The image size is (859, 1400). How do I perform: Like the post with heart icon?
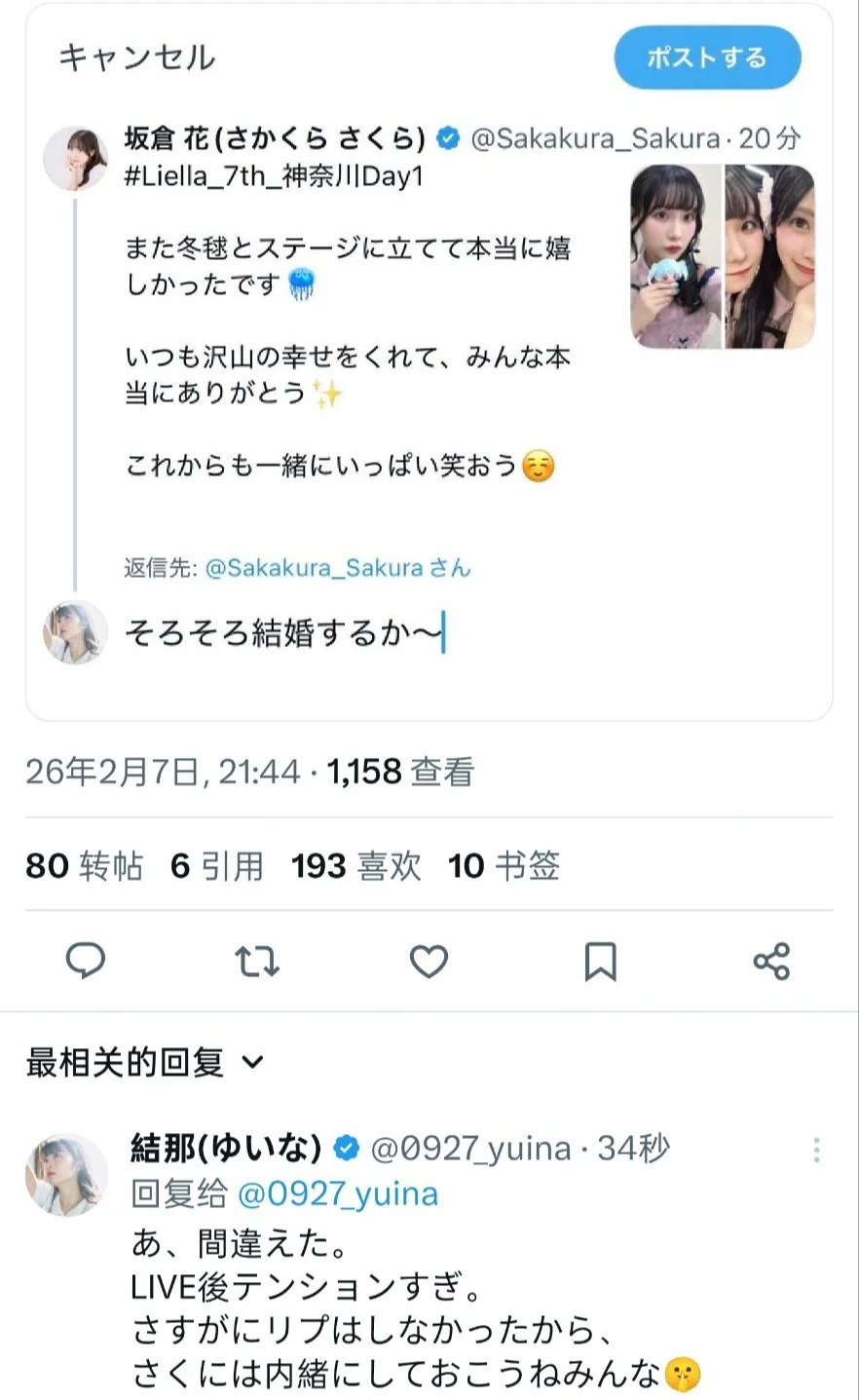(429, 962)
